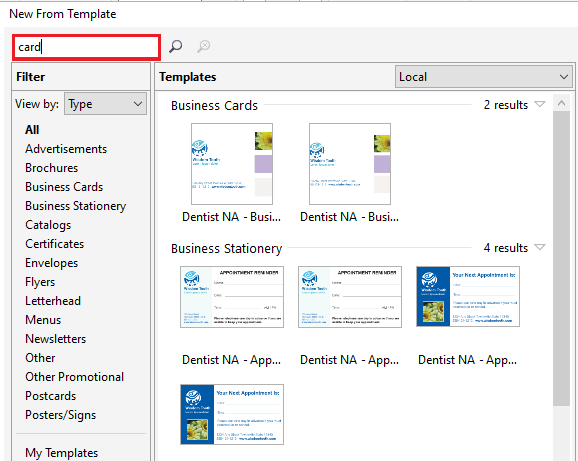
Task: Collapse the Business Stationery results group
Action: click(540, 247)
